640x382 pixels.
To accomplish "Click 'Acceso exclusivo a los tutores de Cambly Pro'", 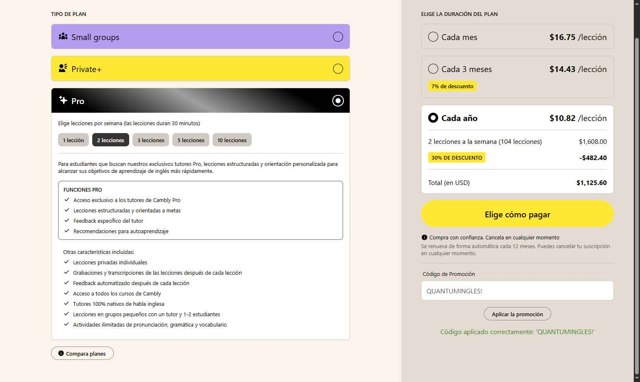I will 127,200.
